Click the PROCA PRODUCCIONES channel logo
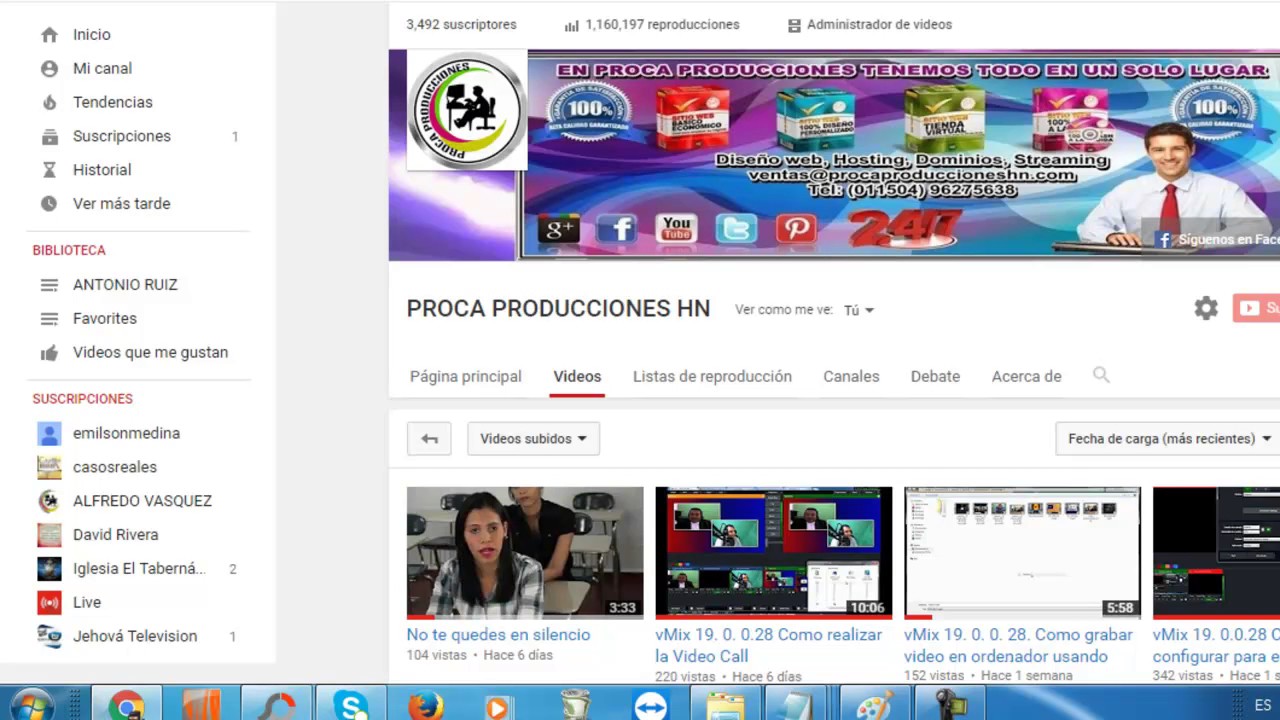 (x=467, y=110)
